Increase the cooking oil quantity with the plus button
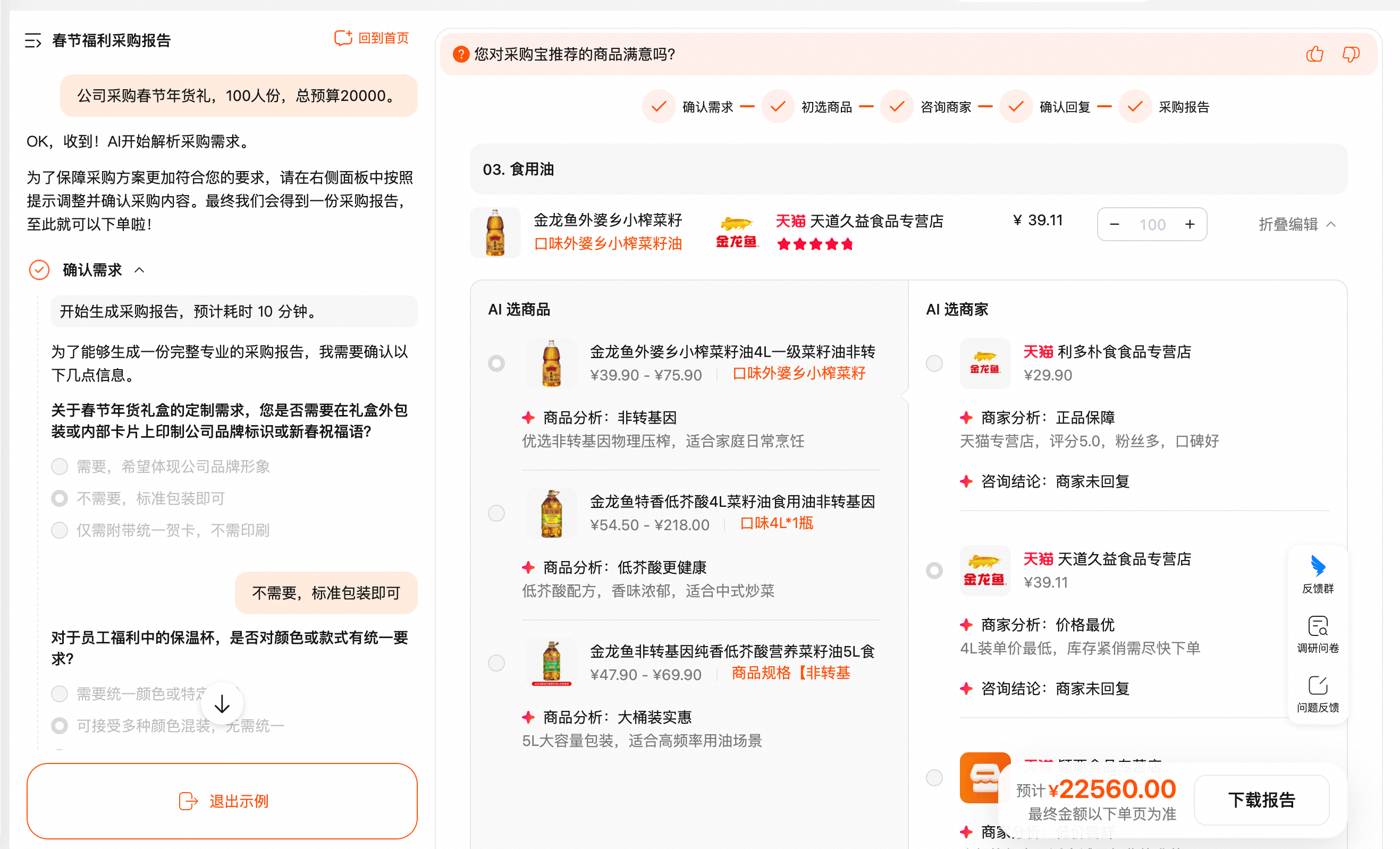The height and width of the screenshot is (849, 1400). 1190,225
